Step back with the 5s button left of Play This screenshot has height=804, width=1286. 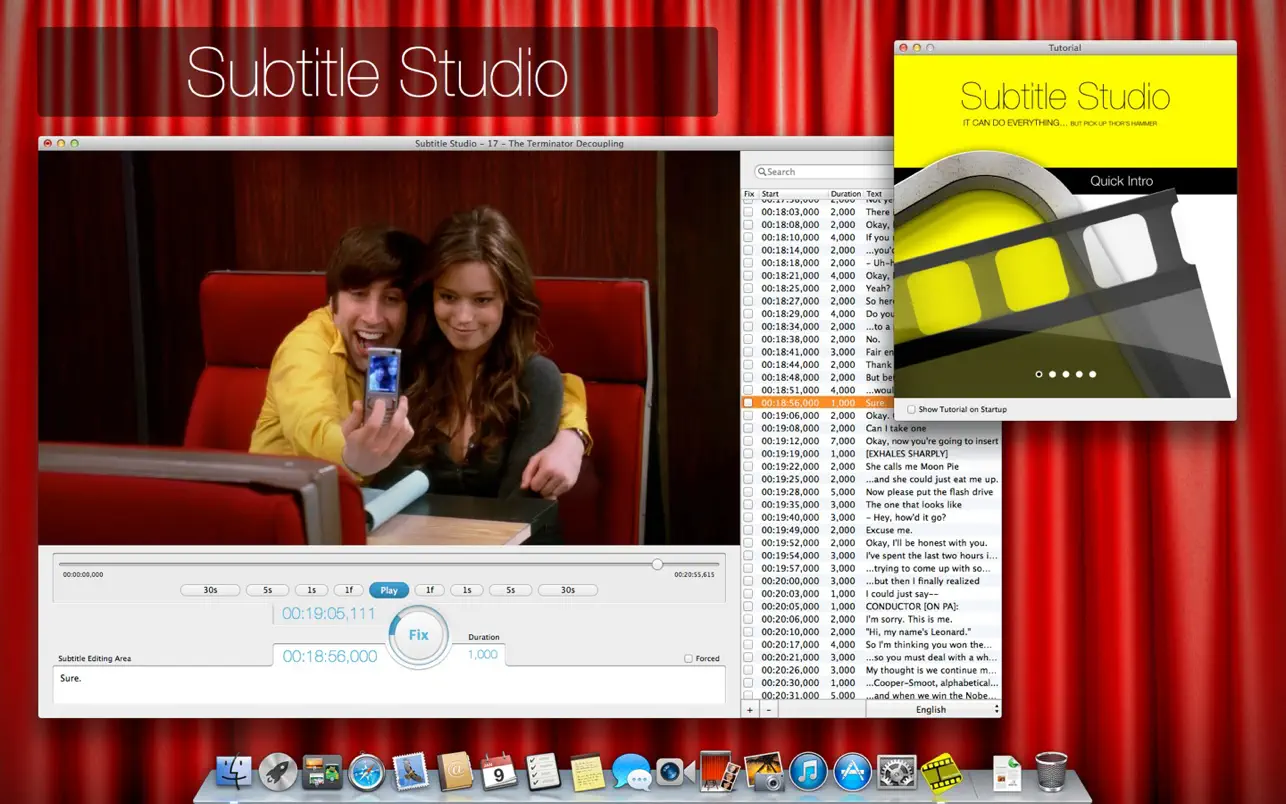pyautogui.click(x=267, y=590)
